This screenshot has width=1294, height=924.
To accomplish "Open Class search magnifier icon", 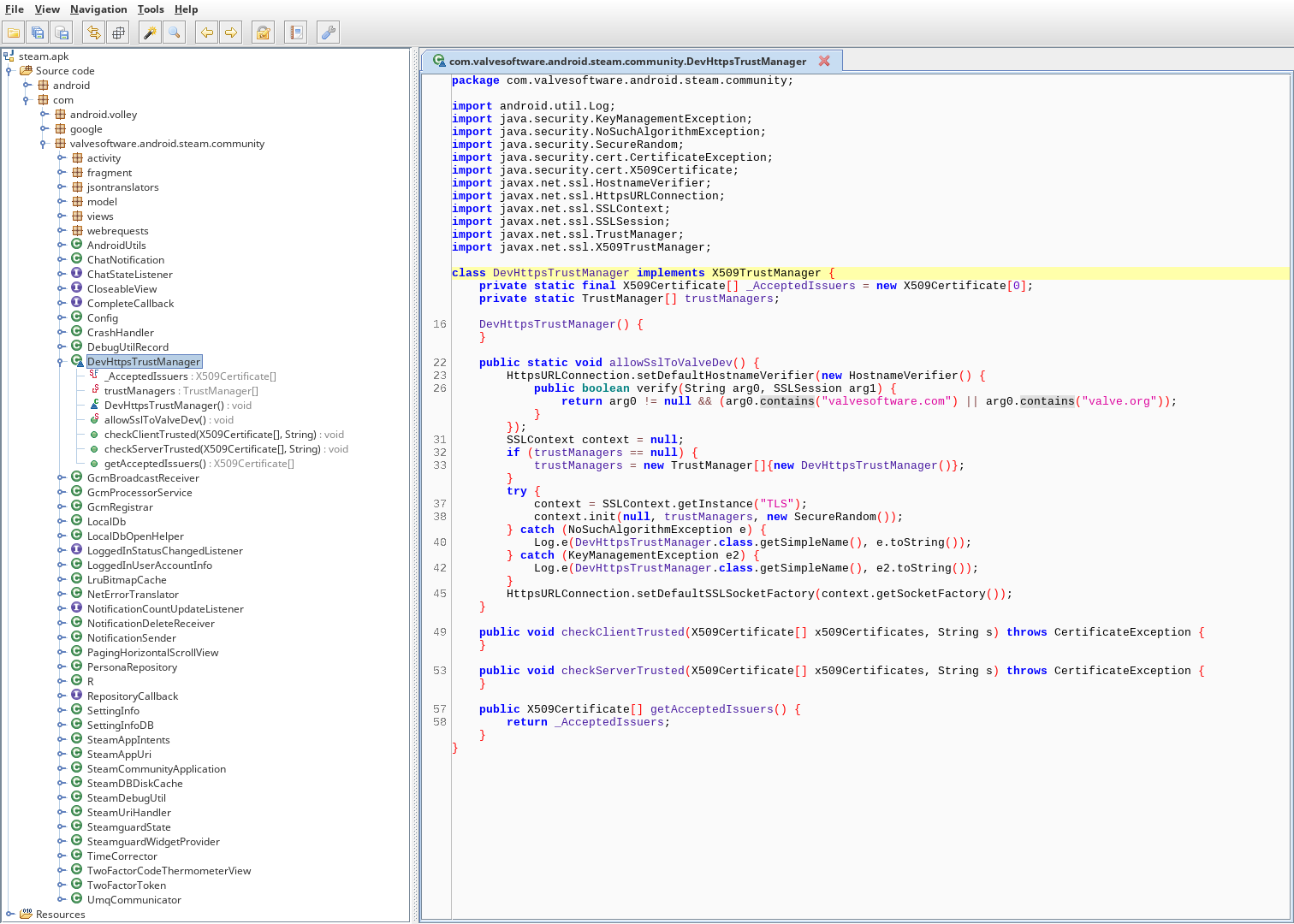I will click(175, 33).
